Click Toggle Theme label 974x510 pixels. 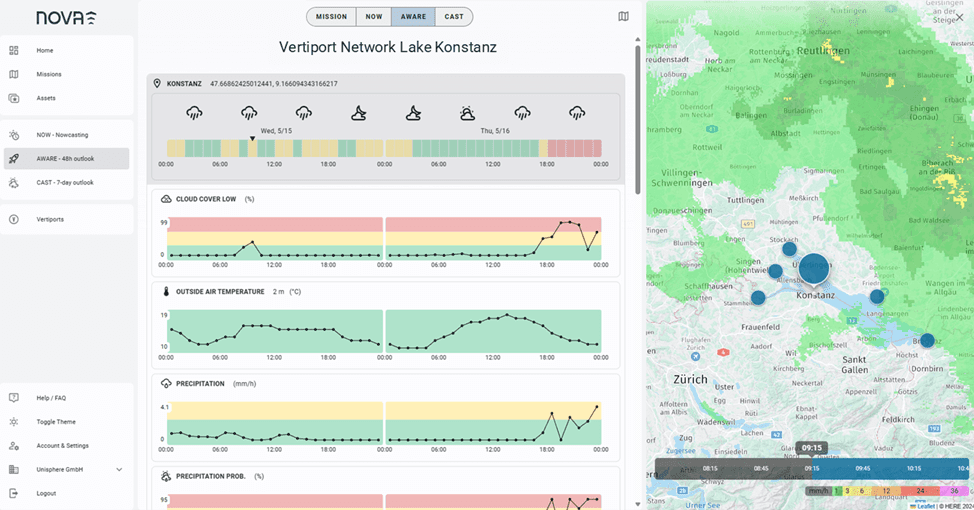click(56, 422)
